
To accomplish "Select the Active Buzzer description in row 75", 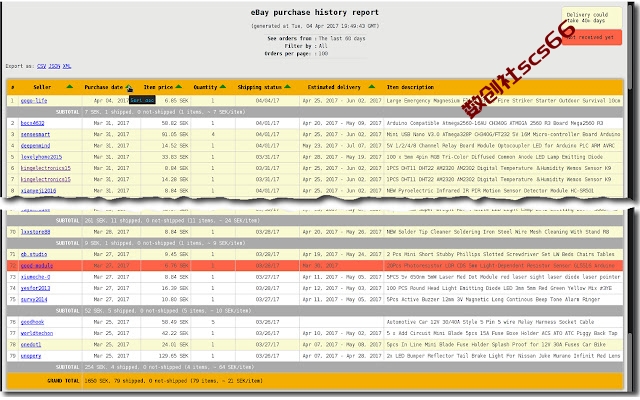I will [493, 299].
